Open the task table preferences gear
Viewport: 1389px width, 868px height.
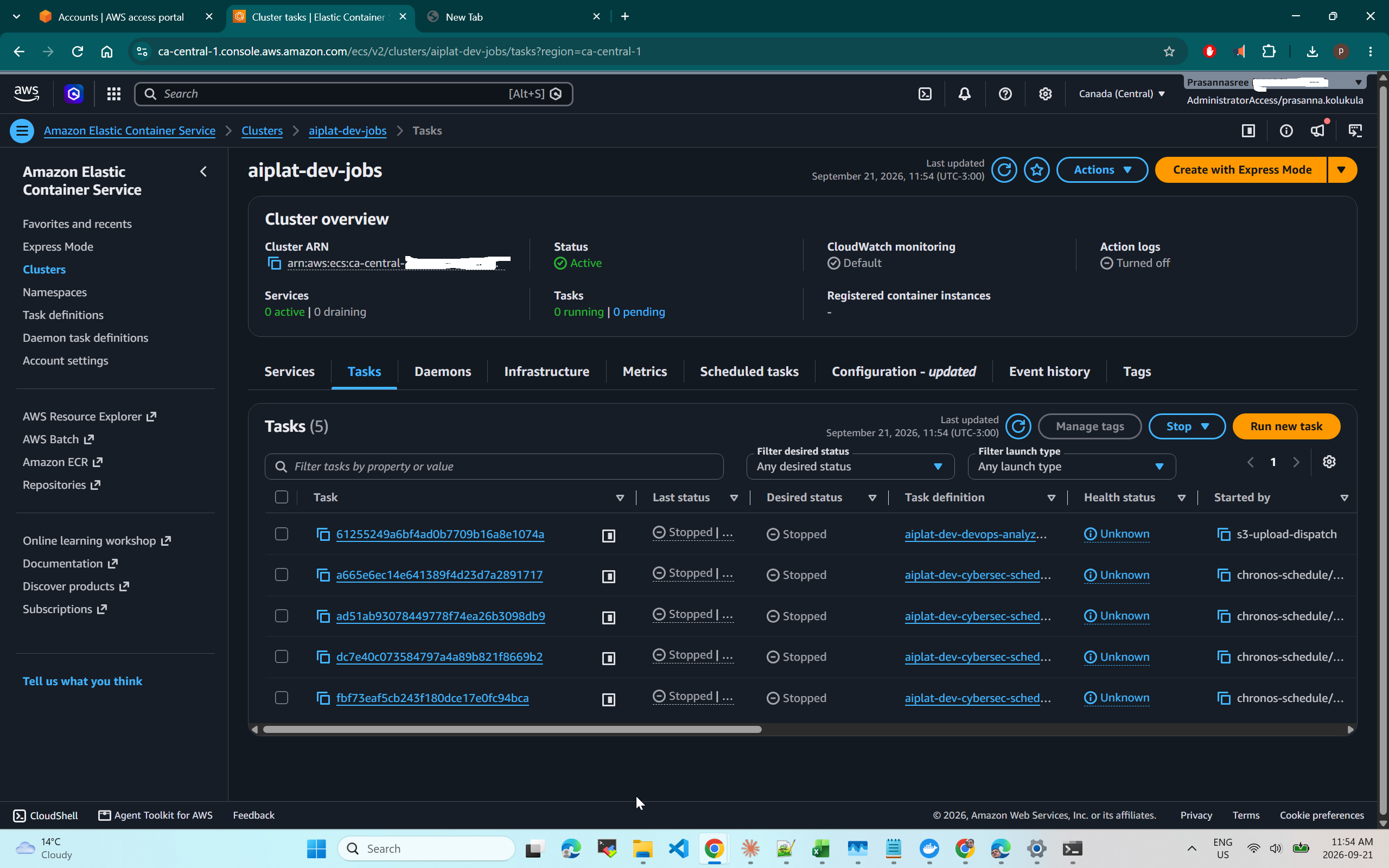(x=1329, y=462)
